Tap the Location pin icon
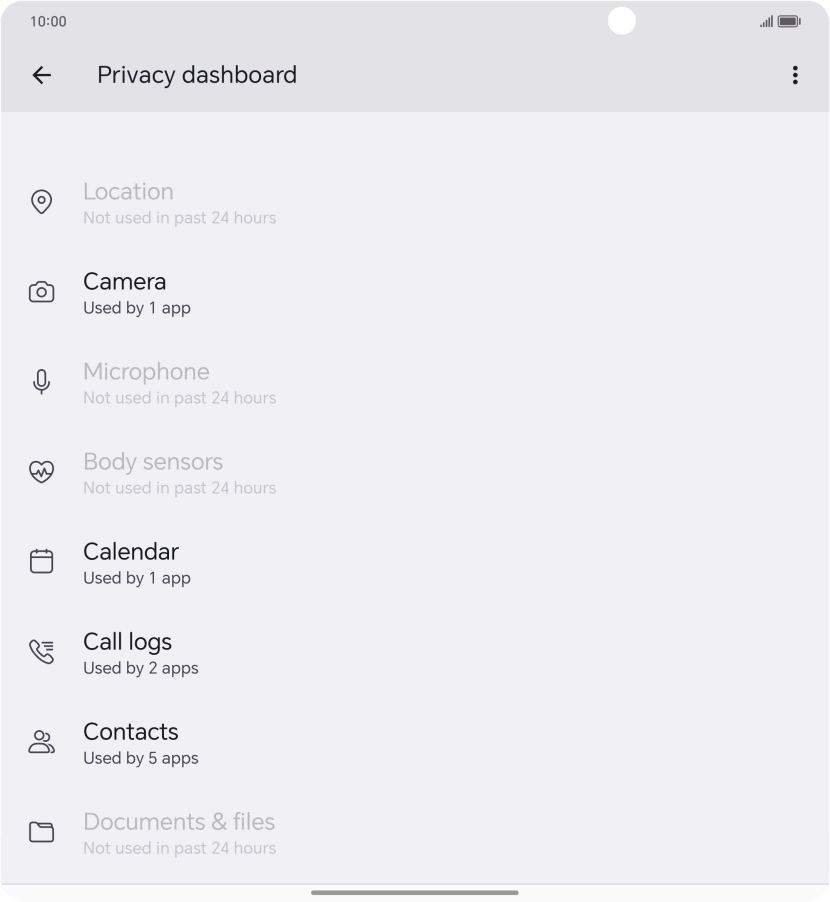 click(x=41, y=202)
